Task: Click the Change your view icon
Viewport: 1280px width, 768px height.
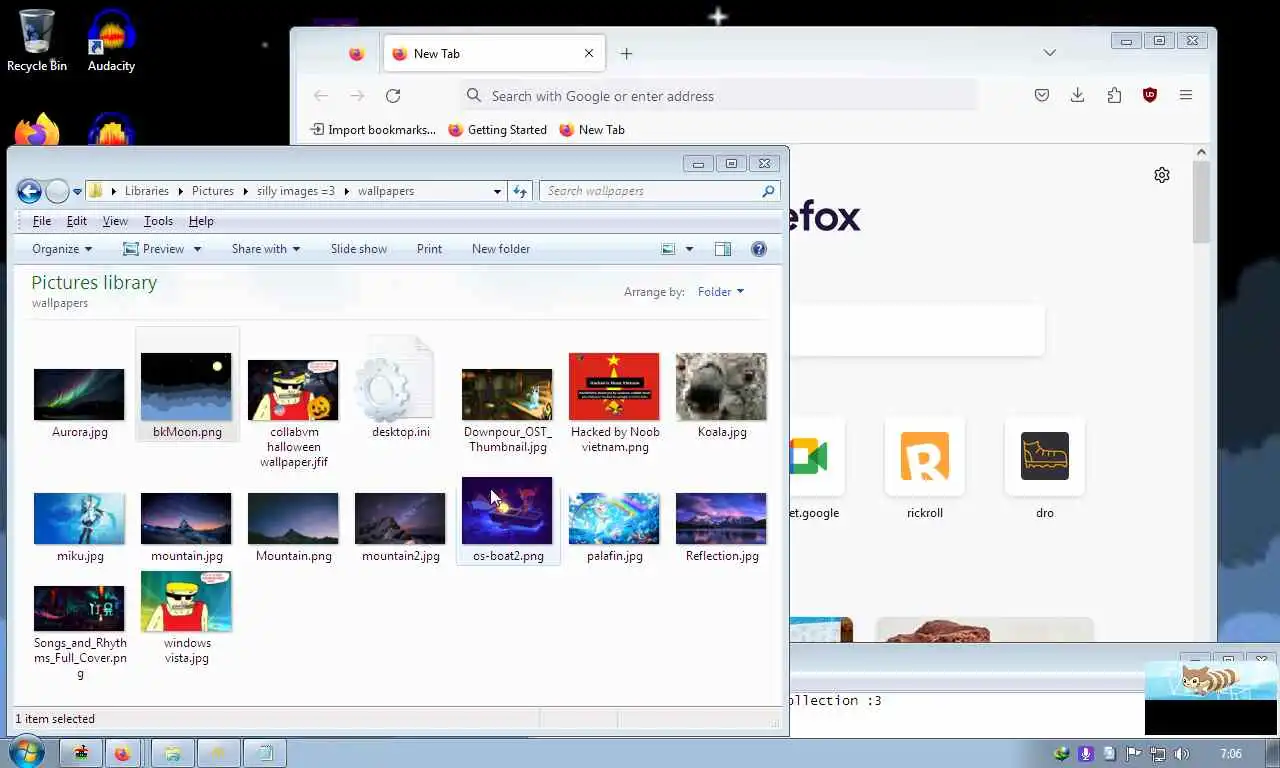Action: tap(668, 249)
